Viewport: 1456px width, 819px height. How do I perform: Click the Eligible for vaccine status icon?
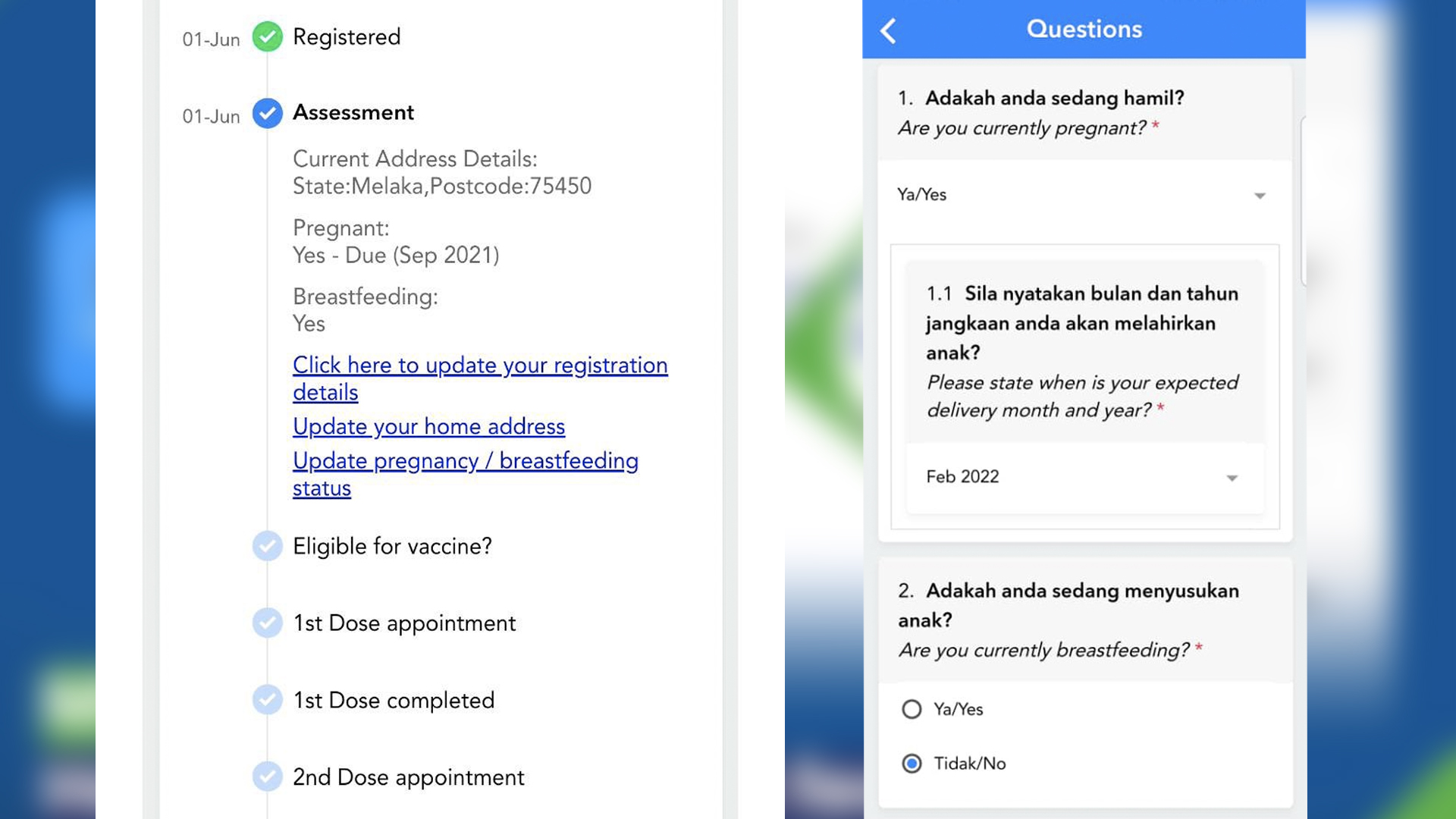[x=267, y=546]
